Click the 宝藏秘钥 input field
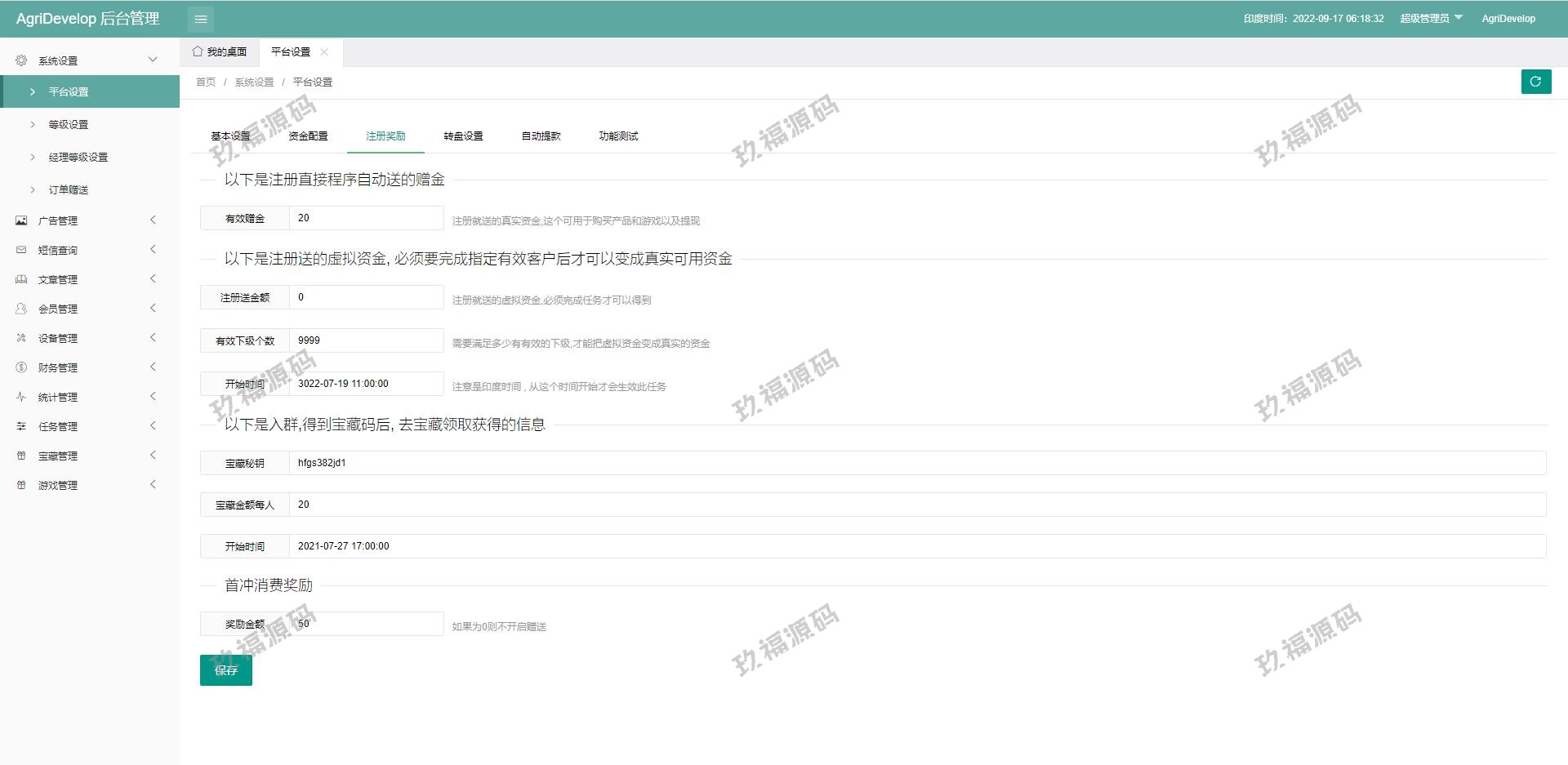This screenshot has height=765, width=1568. point(916,463)
